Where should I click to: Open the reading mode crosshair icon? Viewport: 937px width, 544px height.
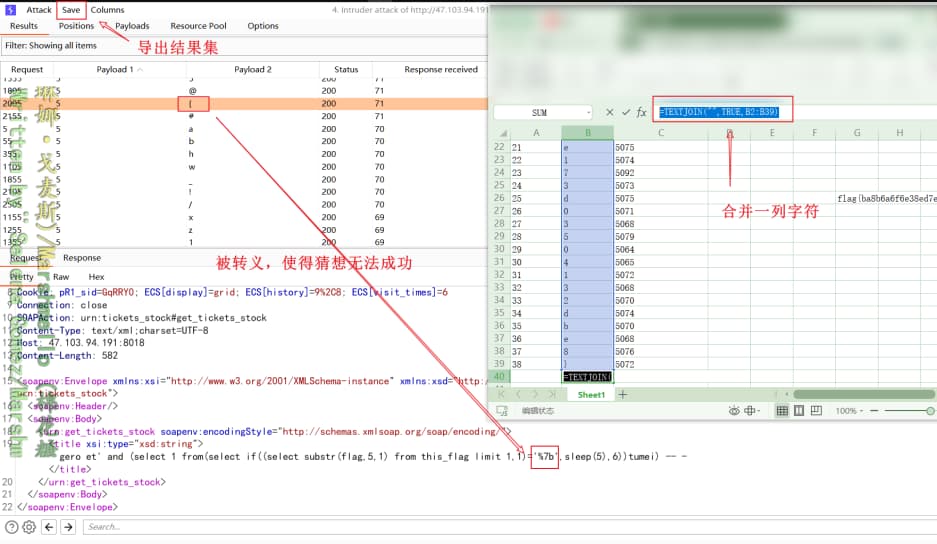tap(750, 411)
